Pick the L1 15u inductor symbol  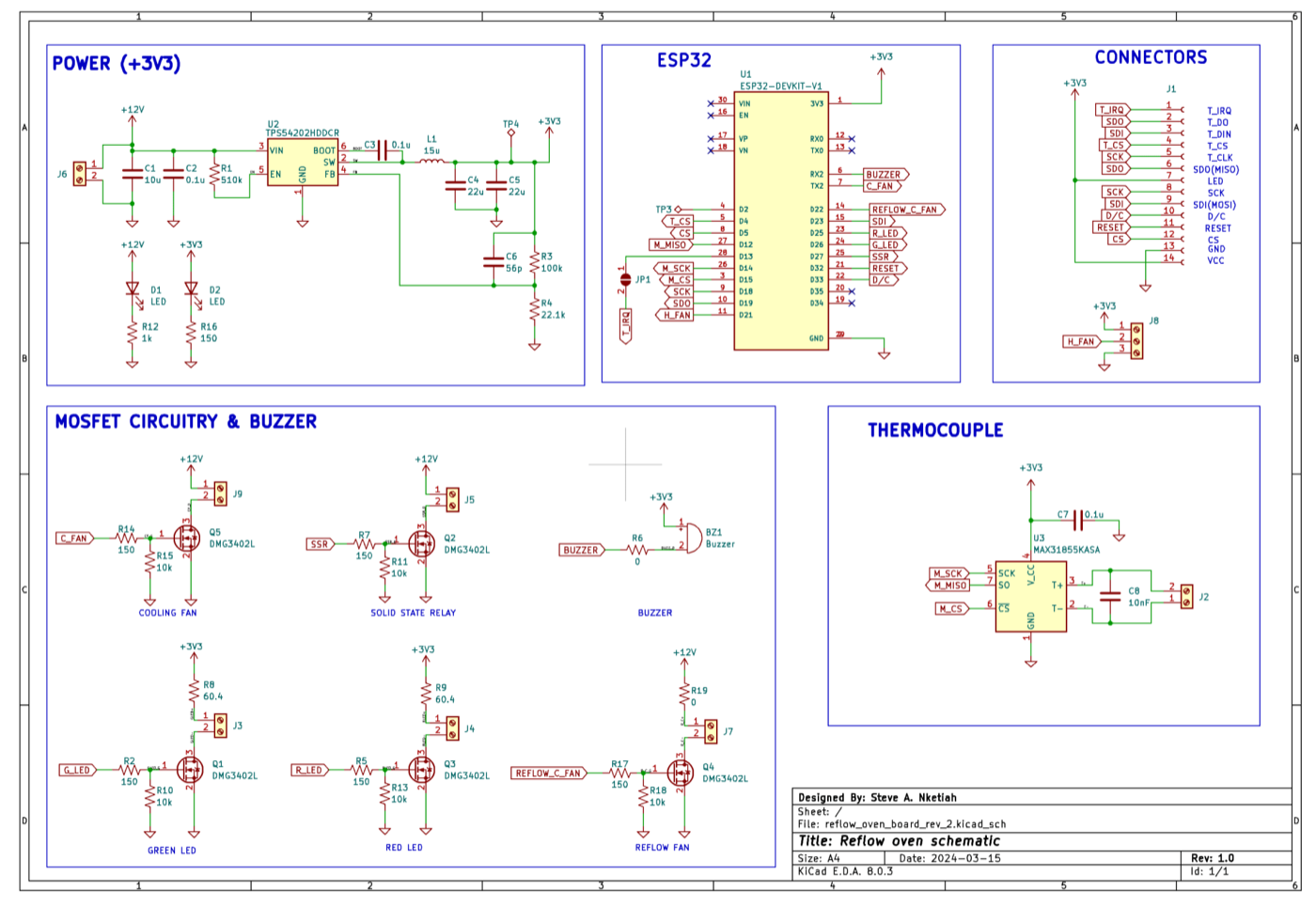tap(431, 161)
